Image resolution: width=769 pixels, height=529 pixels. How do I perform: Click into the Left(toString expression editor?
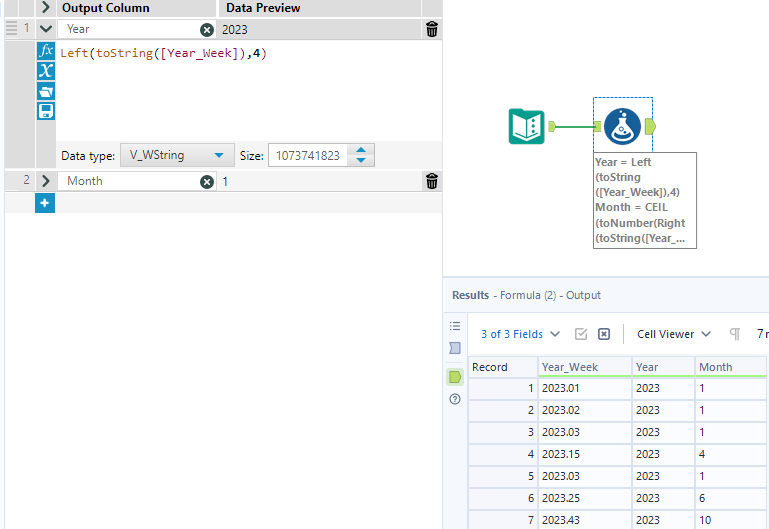pyautogui.click(x=248, y=91)
